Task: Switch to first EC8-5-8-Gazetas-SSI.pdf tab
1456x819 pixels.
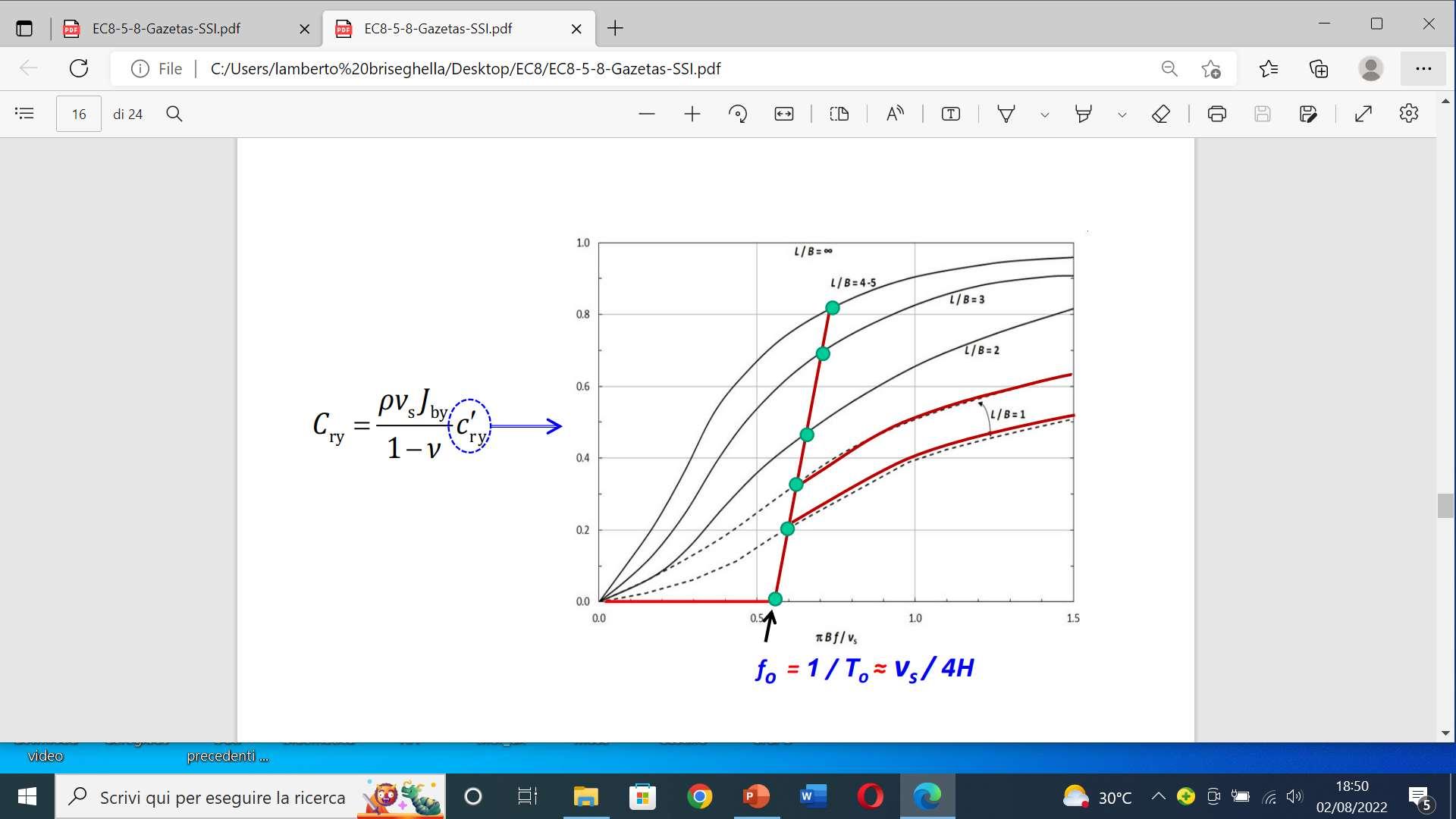Action: pos(167,29)
